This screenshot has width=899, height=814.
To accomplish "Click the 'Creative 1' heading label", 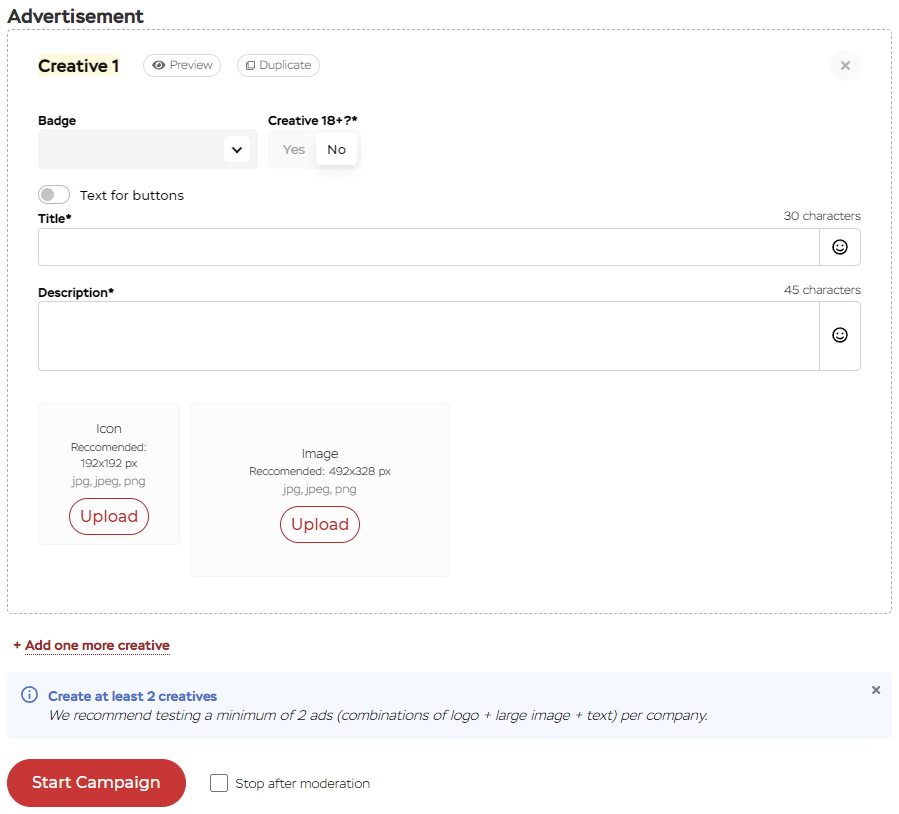I will pos(78,66).
